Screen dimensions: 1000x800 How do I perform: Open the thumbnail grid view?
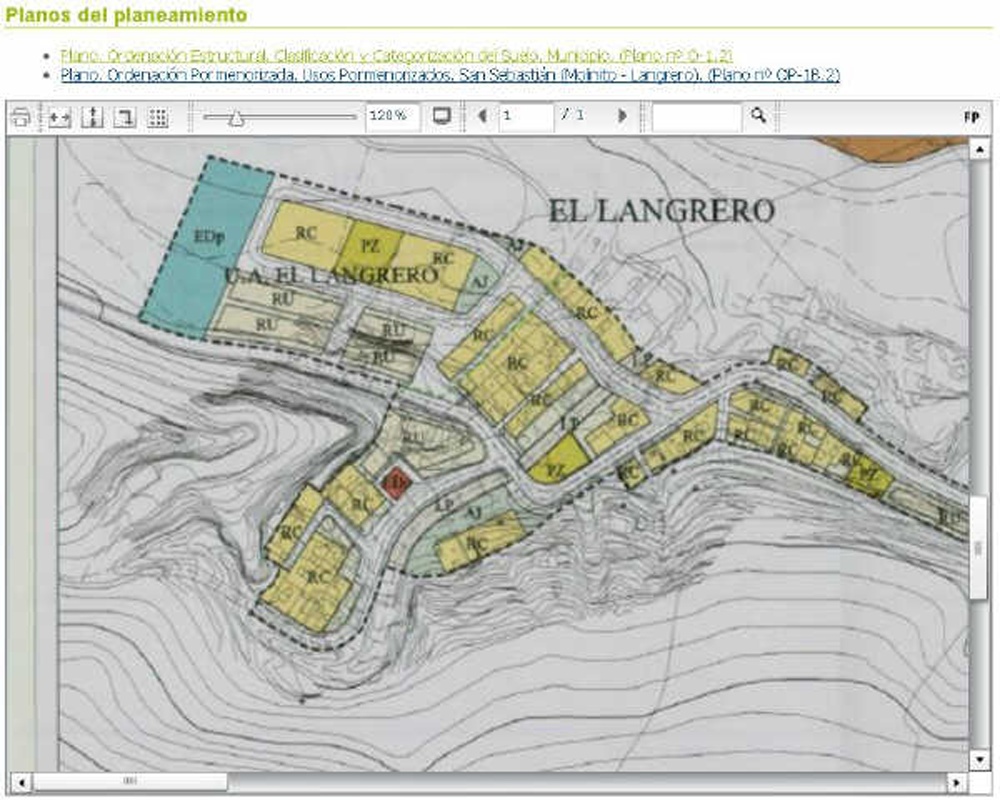click(x=157, y=117)
